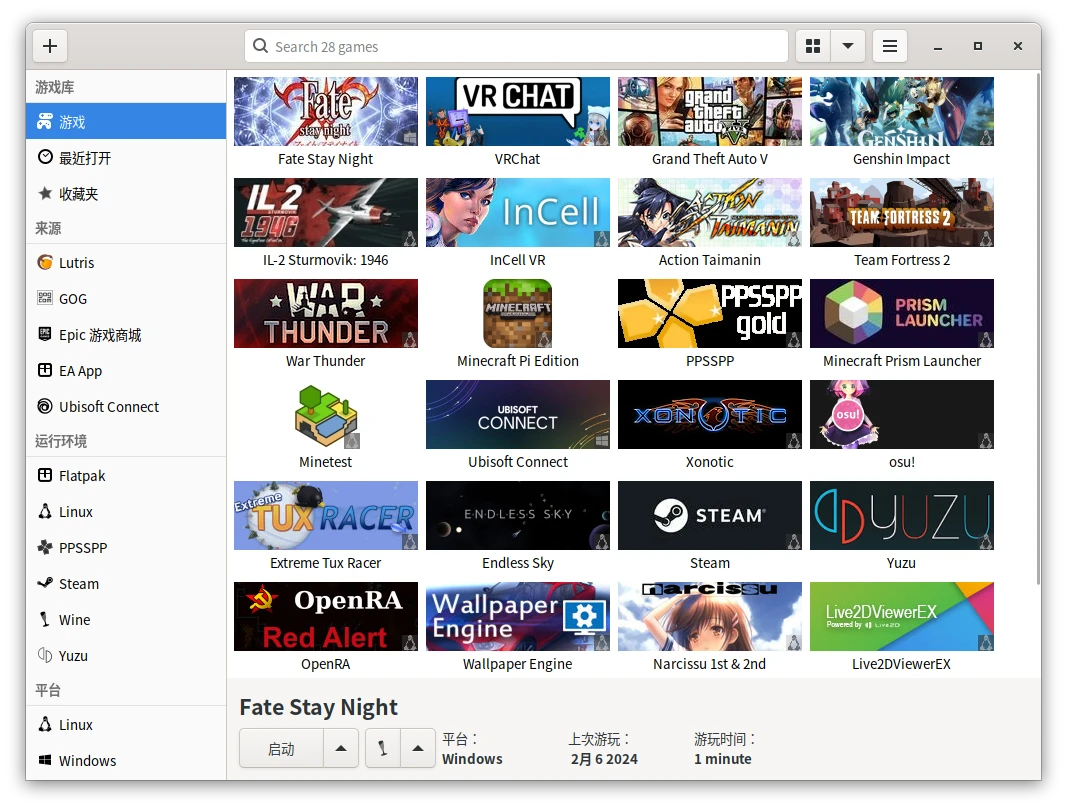Open the hamburger main menu
The height and width of the screenshot is (809, 1067).
889,46
